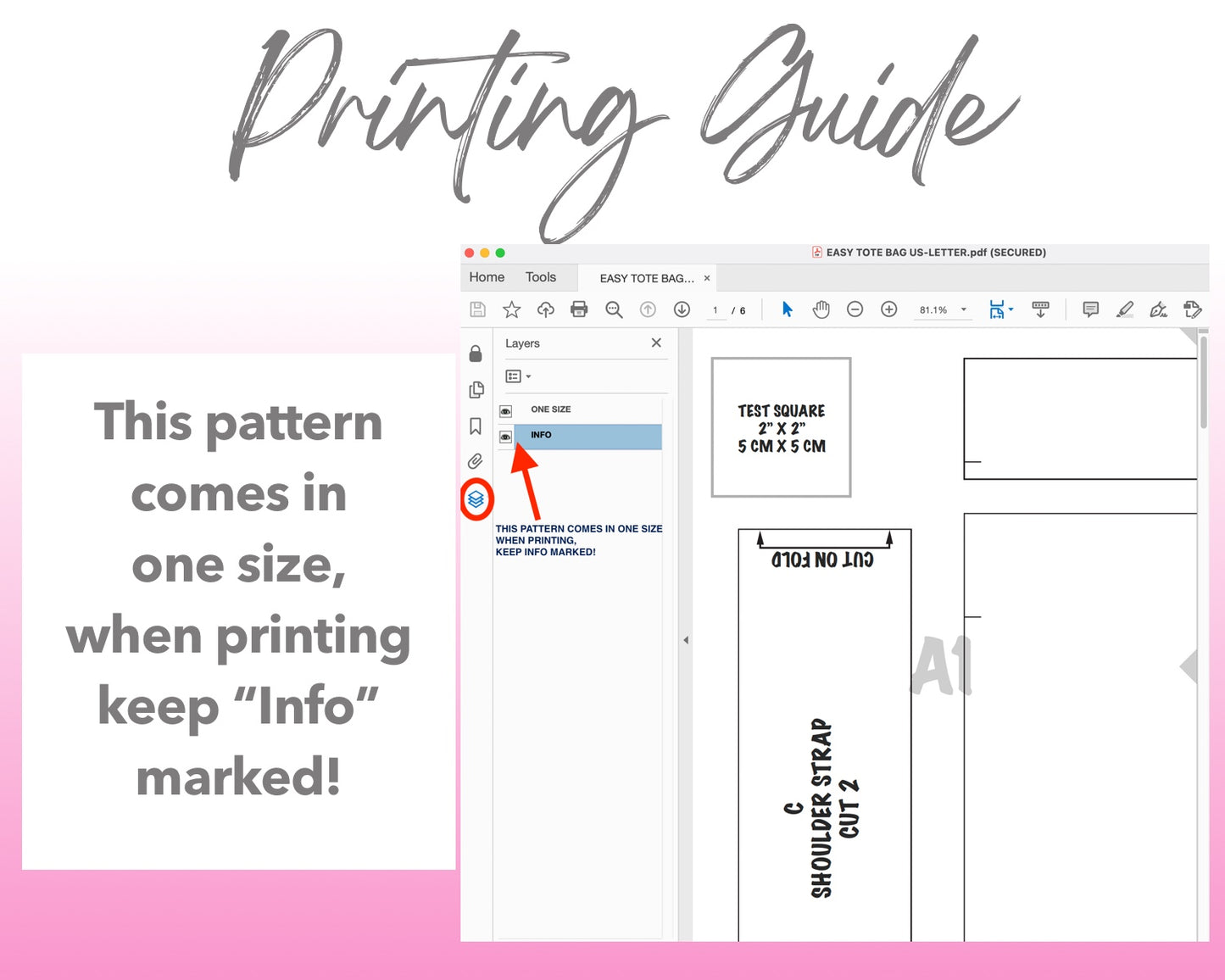
Task: Click the down arrow to go next page
Action: click(x=681, y=309)
